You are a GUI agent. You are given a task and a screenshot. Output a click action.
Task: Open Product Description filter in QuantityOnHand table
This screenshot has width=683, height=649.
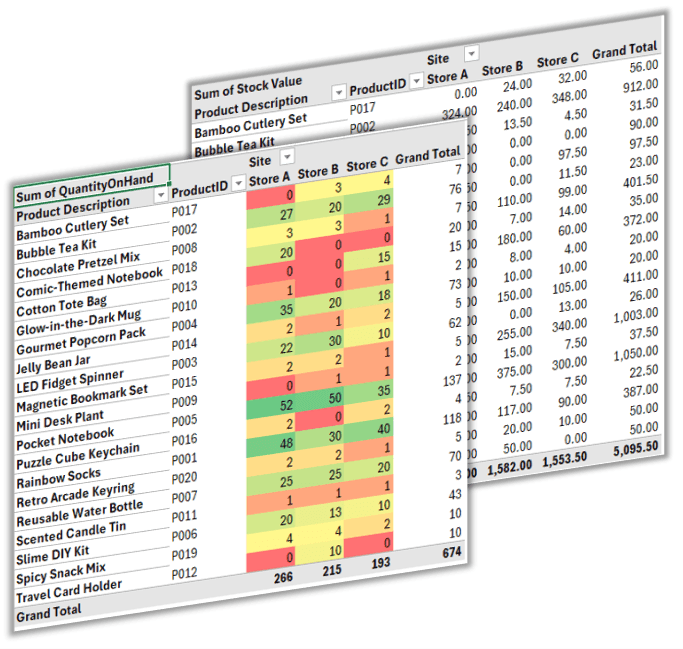(158, 197)
